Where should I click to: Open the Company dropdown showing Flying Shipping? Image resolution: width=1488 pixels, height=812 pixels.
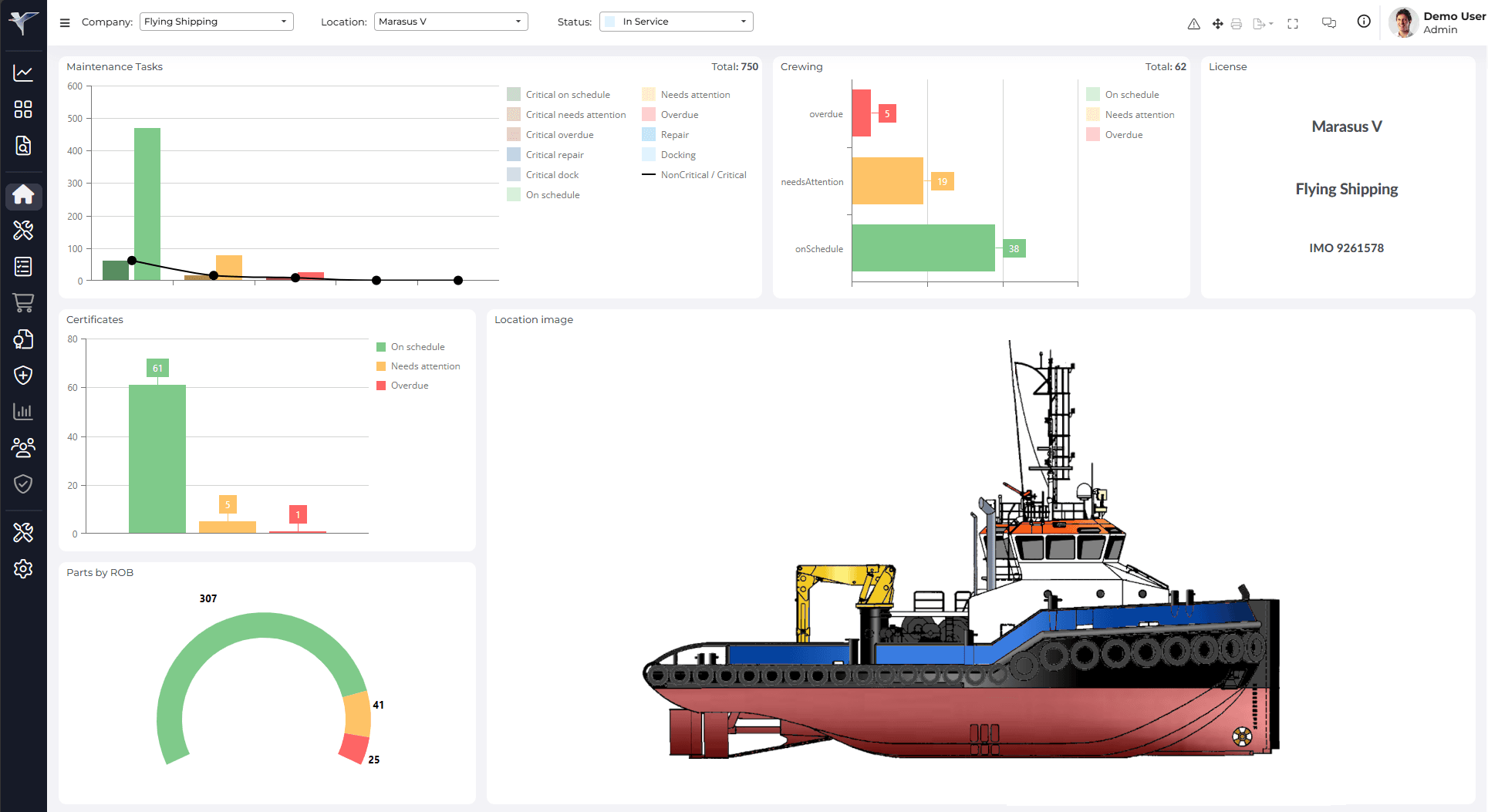[x=217, y=22]
